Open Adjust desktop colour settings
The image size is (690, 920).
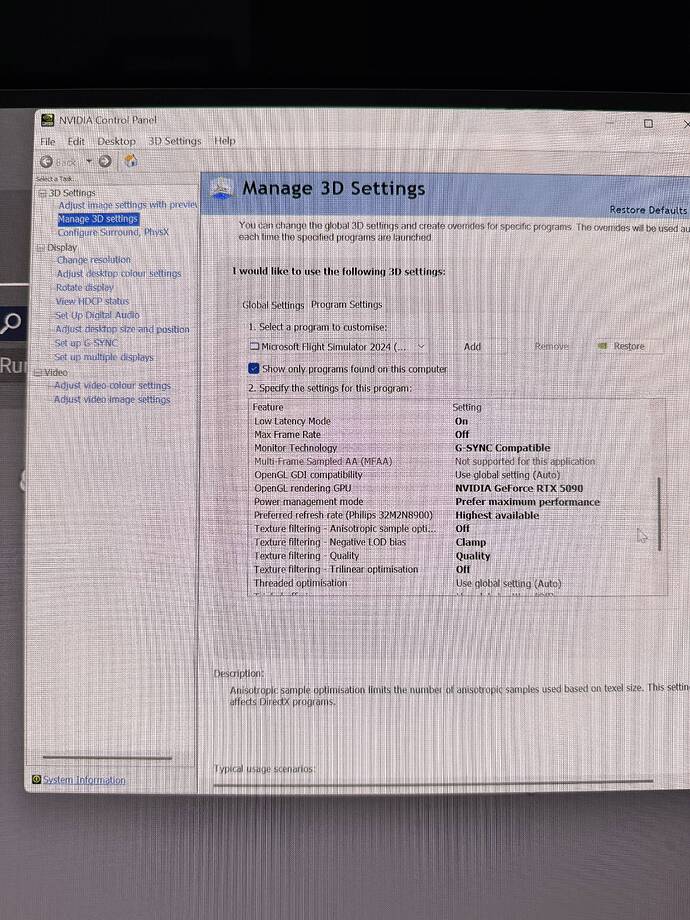click(119, 273)
